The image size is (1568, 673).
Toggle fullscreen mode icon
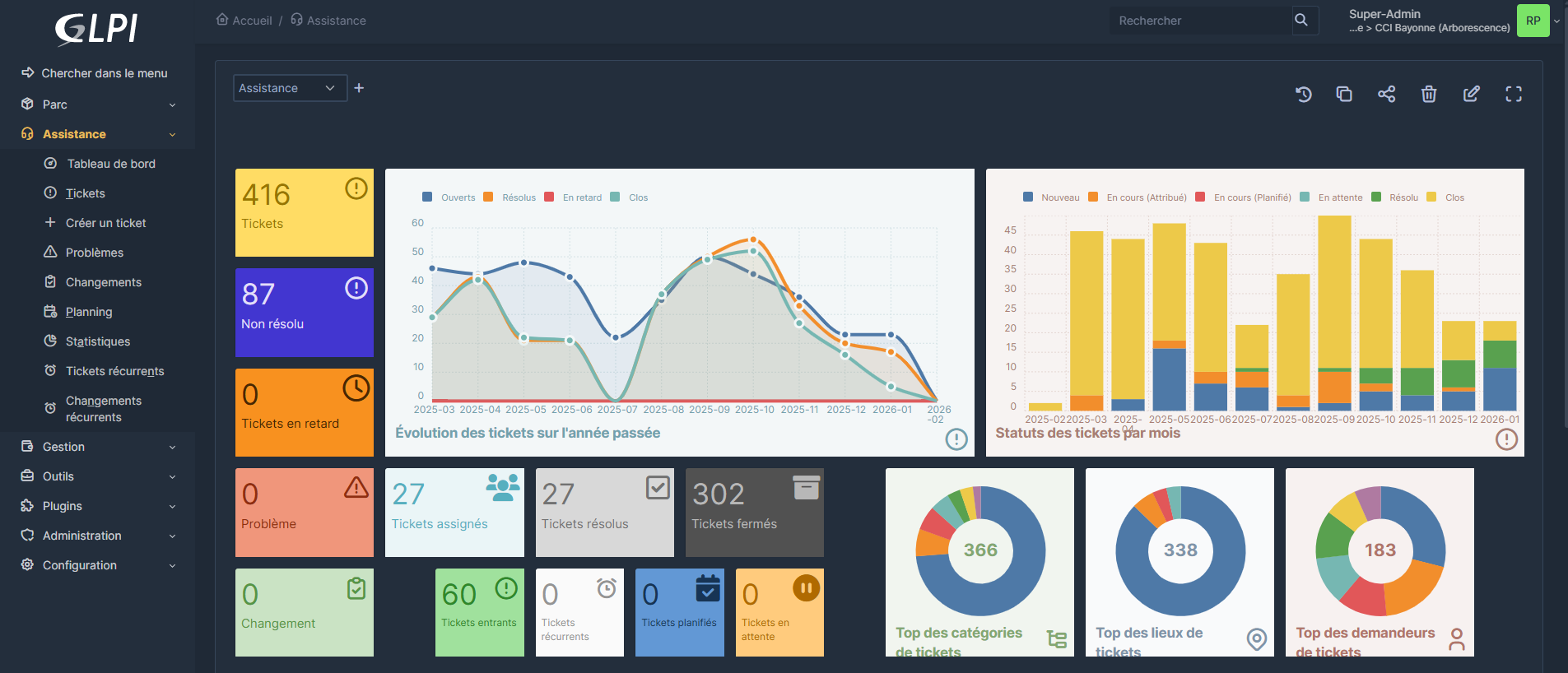click(x=1514, y=94)
